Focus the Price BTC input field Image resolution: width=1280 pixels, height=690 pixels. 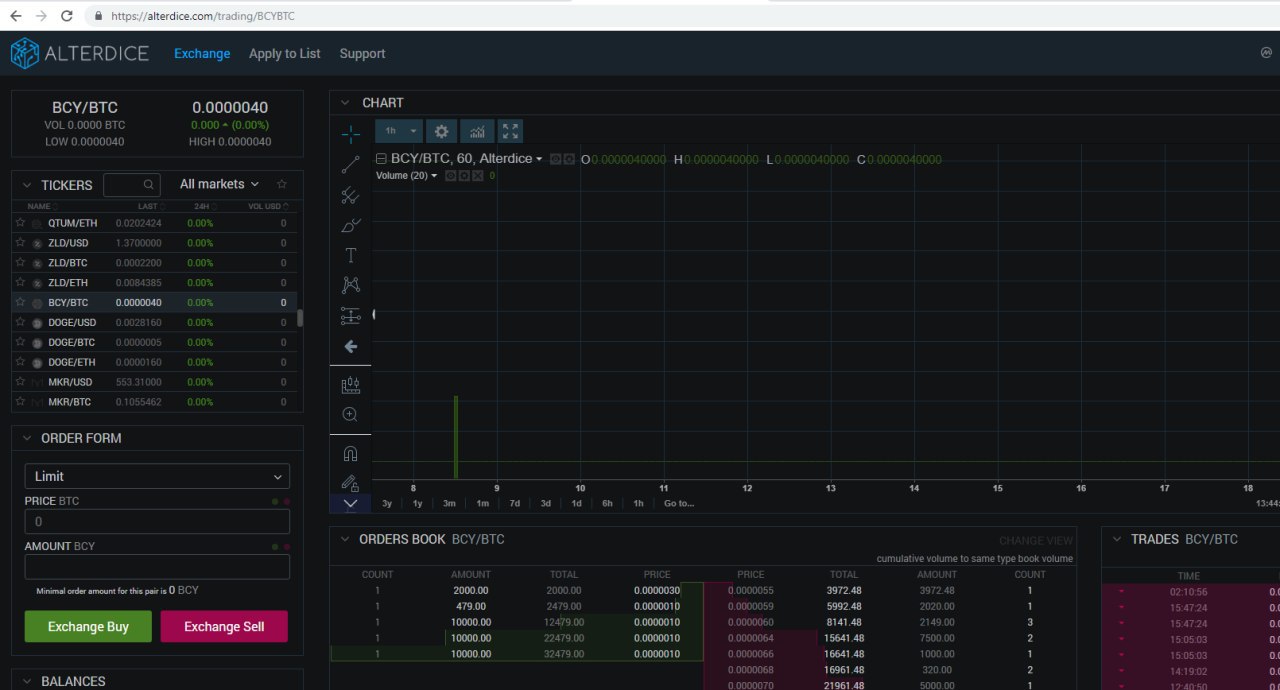coord(157,521)
